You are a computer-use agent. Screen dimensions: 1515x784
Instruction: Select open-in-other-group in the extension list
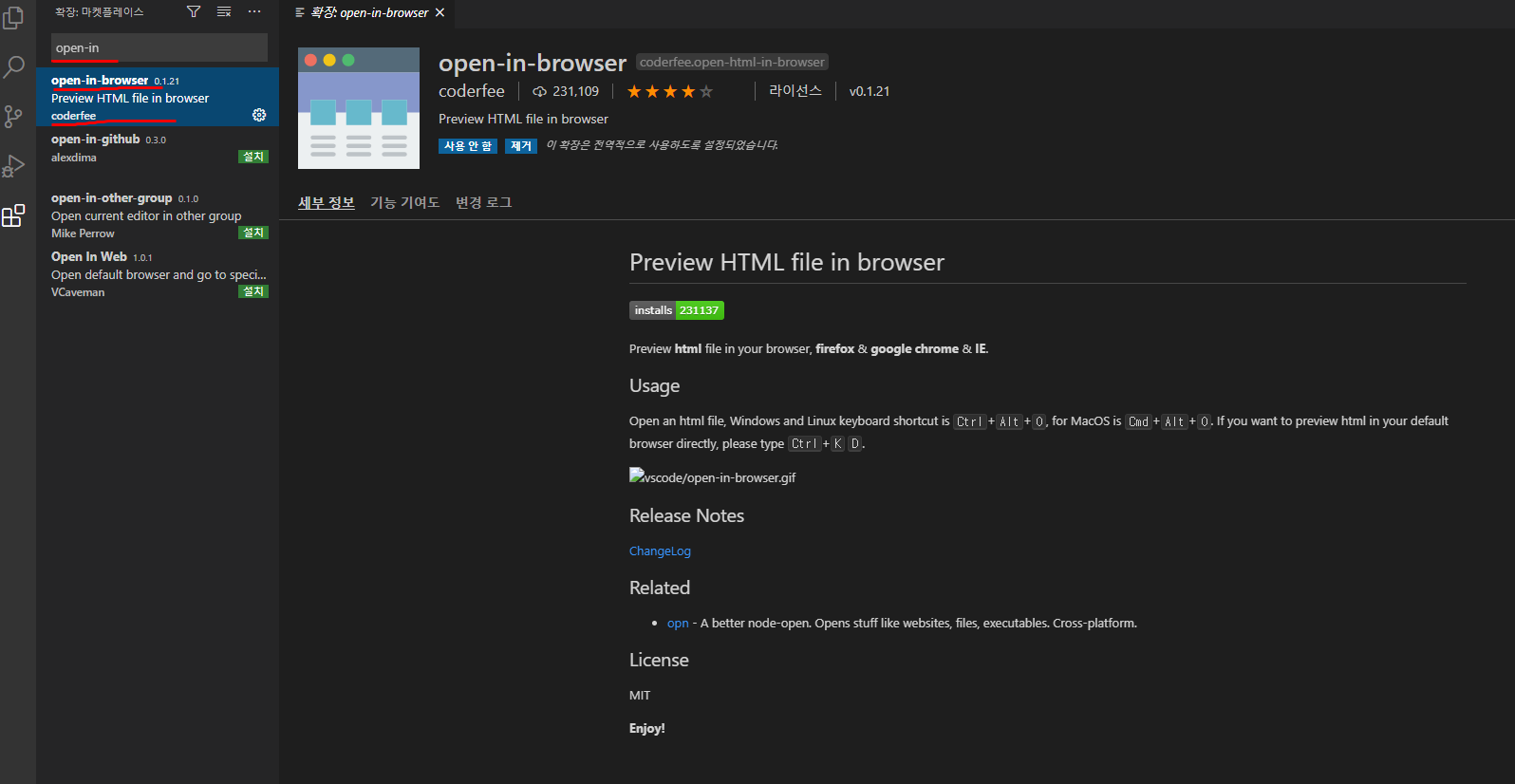point(158,215)
